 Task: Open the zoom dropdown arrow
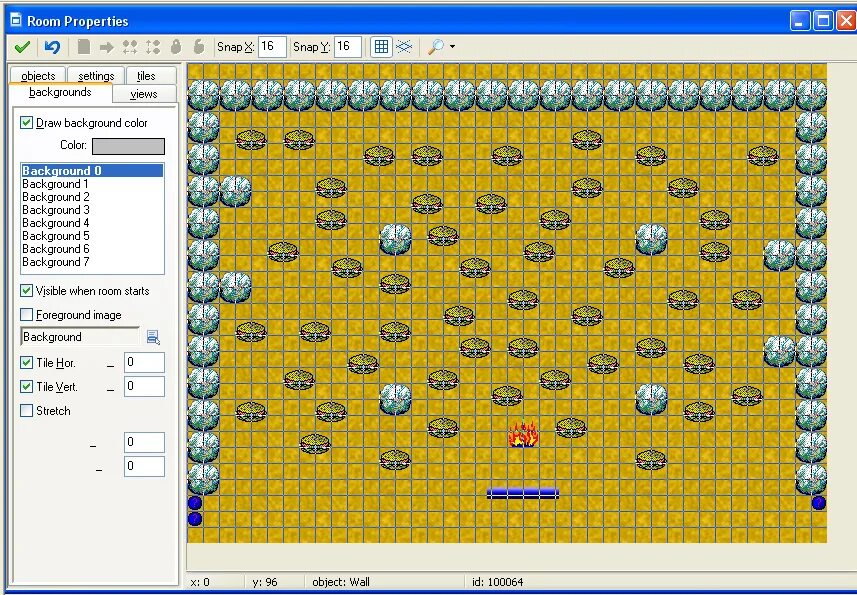tap(453, 47)
